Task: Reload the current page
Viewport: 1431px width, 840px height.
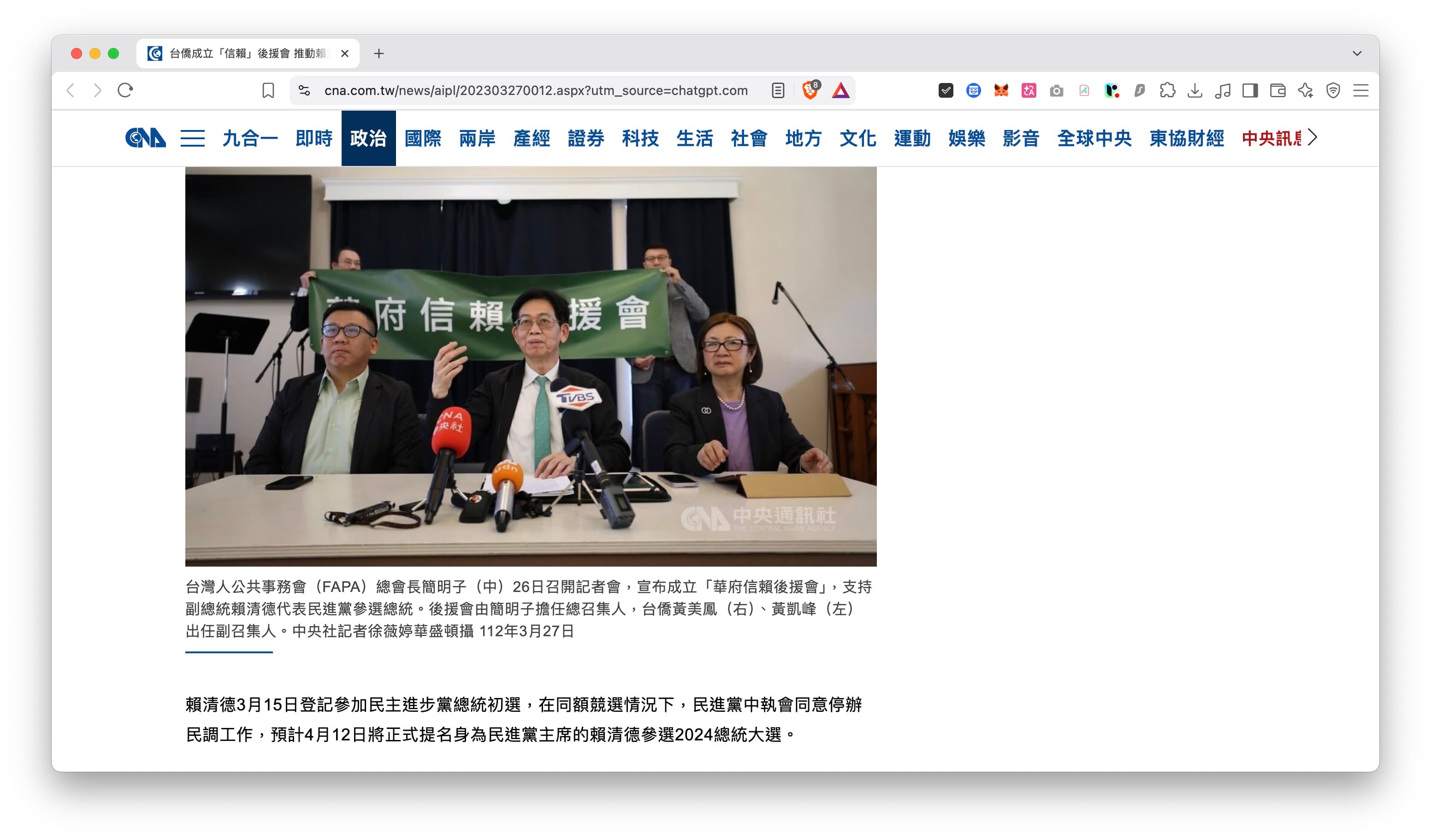Action: (125, 90)
